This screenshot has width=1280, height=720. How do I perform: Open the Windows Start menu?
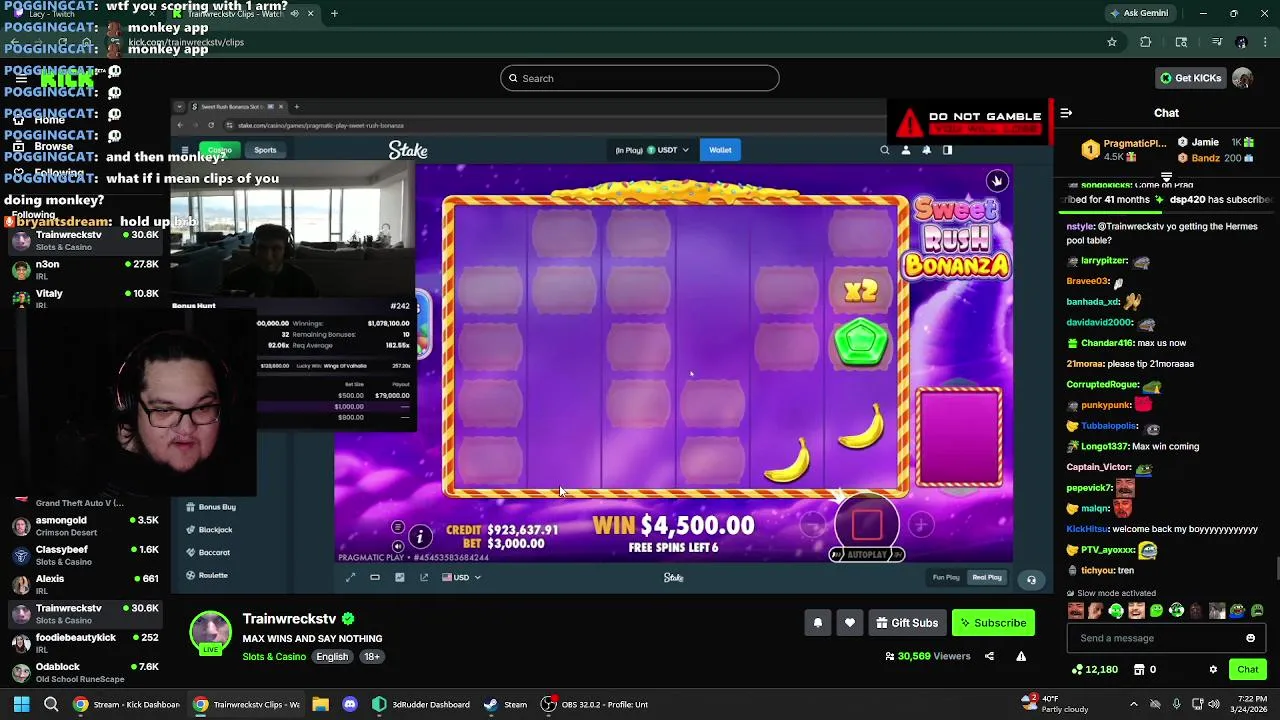click(x=21, y=704)
